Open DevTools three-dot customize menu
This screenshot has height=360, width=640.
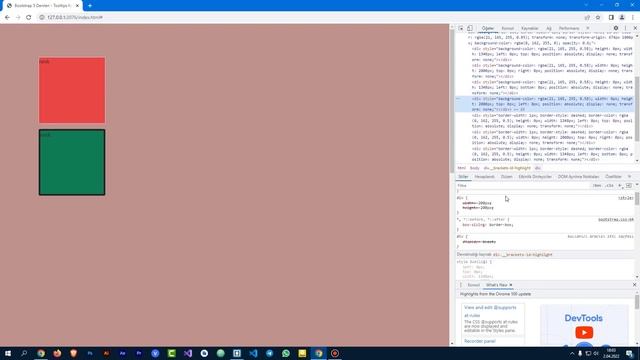[625, 28]
